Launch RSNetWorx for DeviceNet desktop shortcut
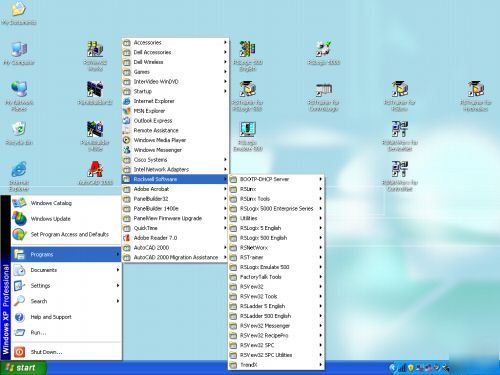This screenshot has height=375, width=500. pos(400,136)
